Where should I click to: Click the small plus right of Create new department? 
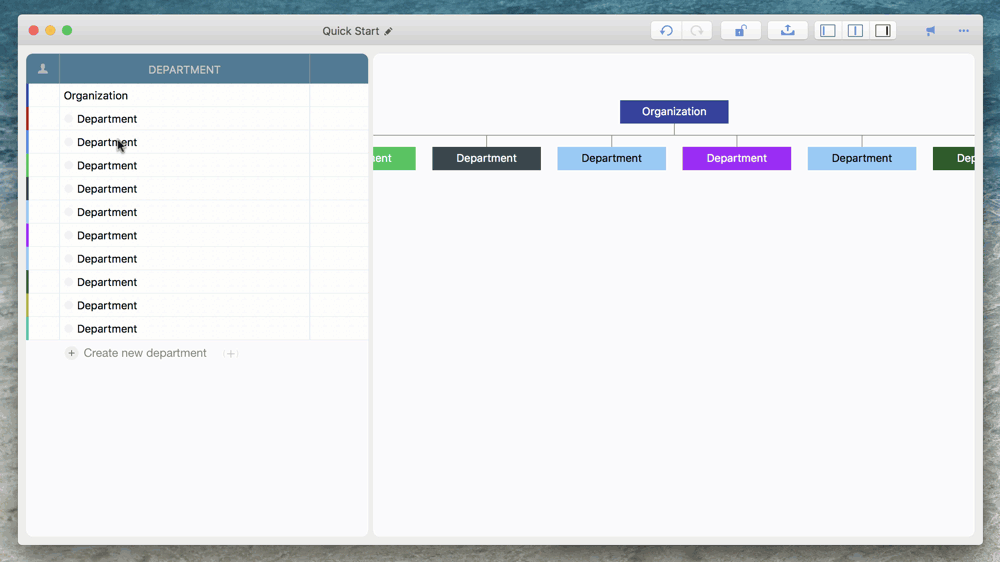[x=231, y=354]
